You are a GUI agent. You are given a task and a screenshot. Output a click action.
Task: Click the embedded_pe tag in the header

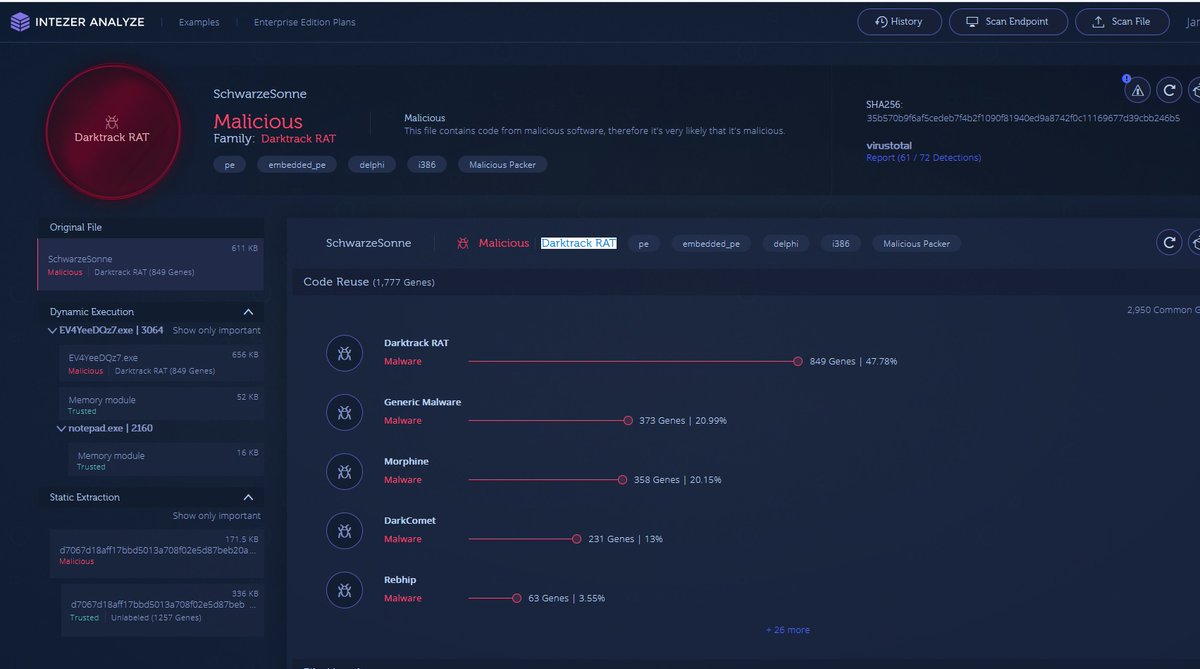[x=297, y=165]
